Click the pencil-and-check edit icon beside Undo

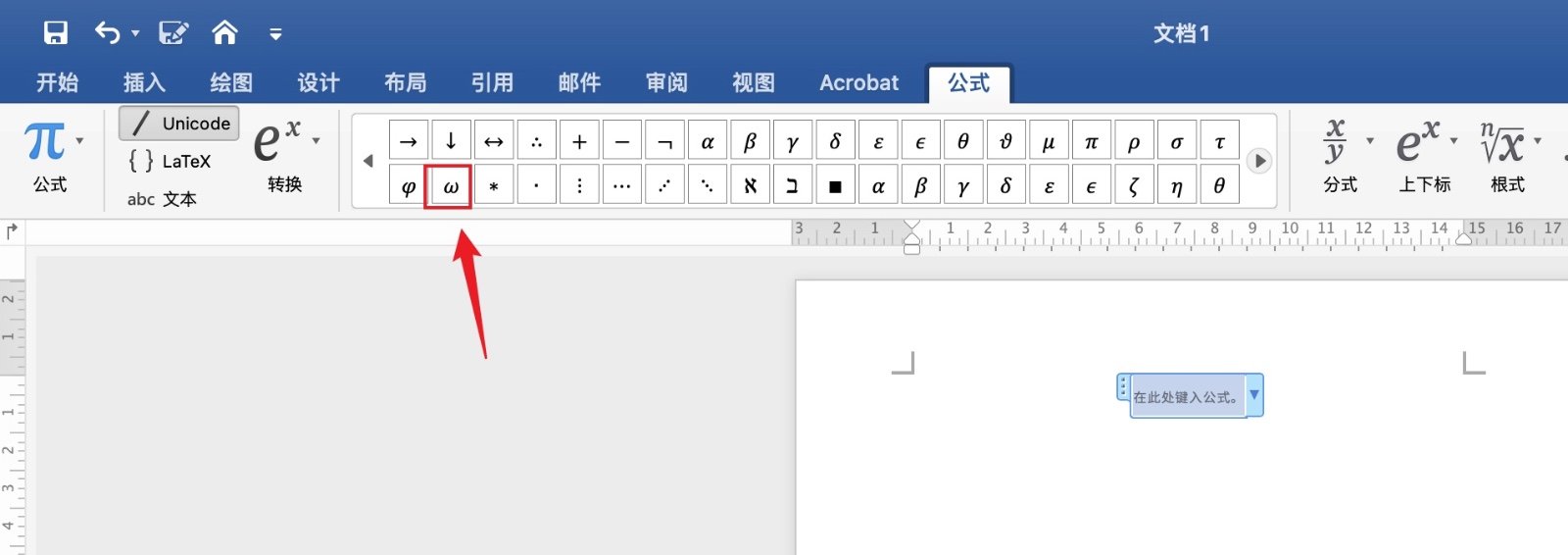tap(173, 33)
